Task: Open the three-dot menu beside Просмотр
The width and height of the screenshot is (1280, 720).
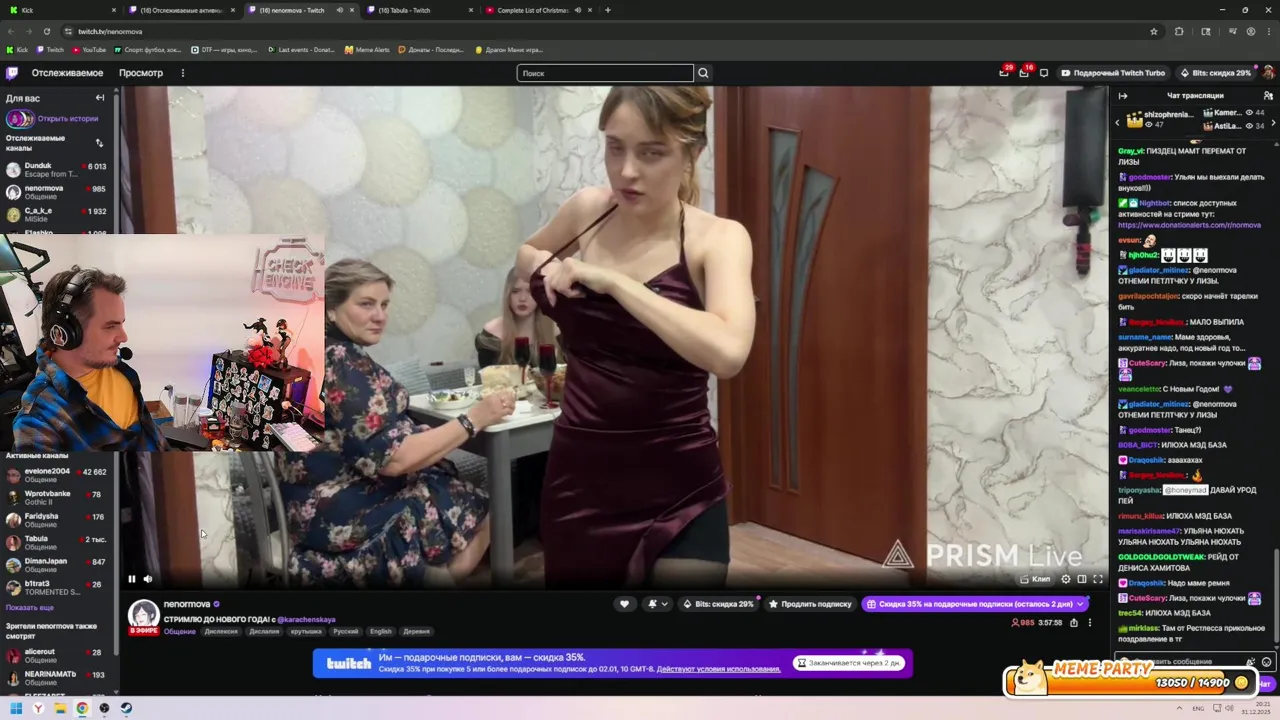Action: 182,73
